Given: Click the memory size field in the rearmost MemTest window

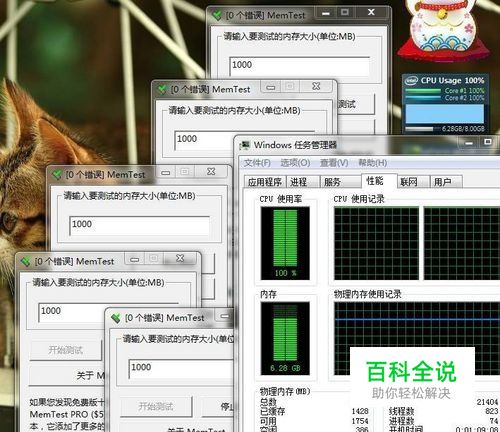Looking at the screenshot, I should 299,66.
